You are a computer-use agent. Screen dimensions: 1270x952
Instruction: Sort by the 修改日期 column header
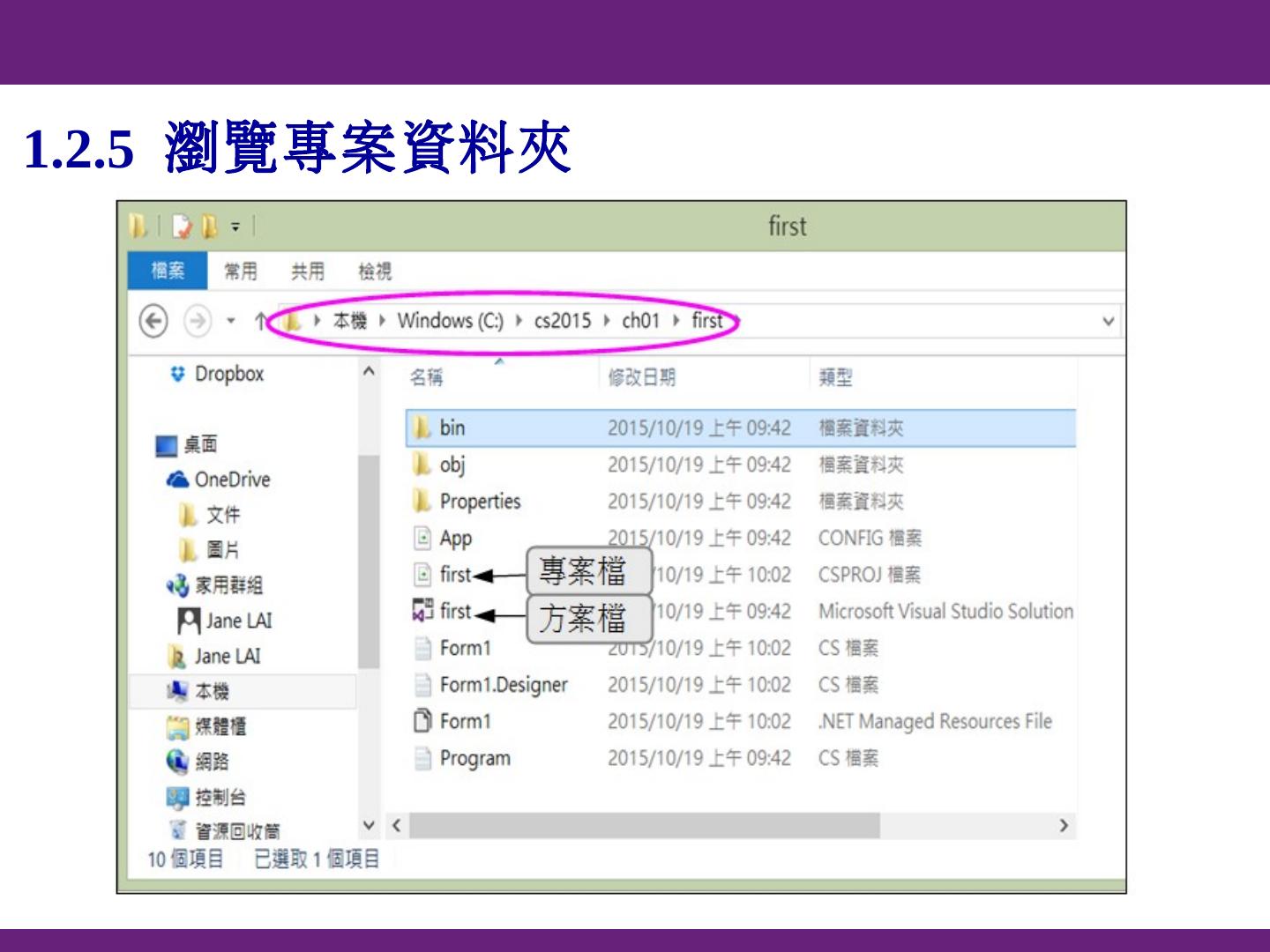641,378
